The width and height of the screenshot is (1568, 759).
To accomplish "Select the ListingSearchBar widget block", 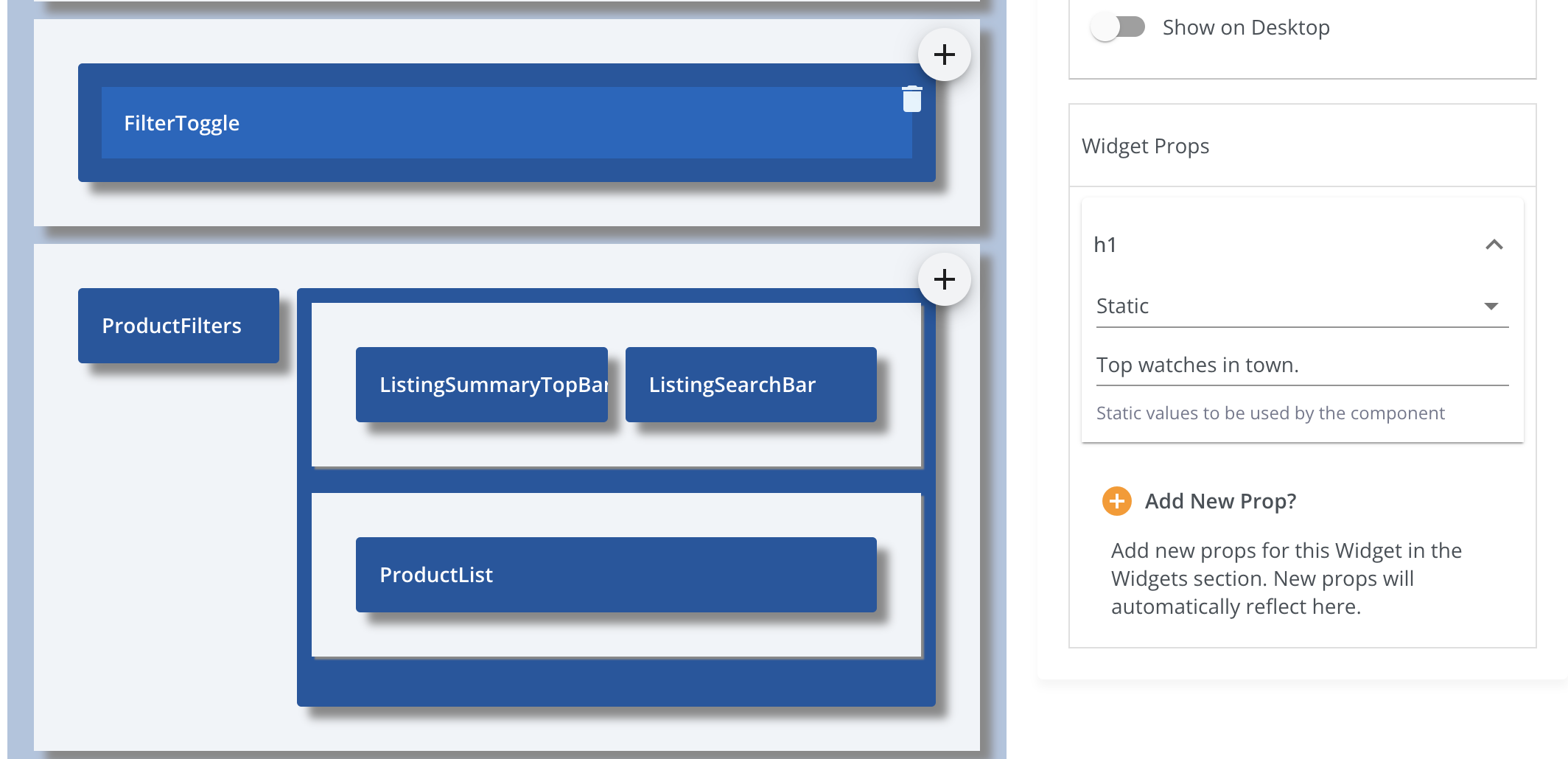I will [x=750, y=385].
